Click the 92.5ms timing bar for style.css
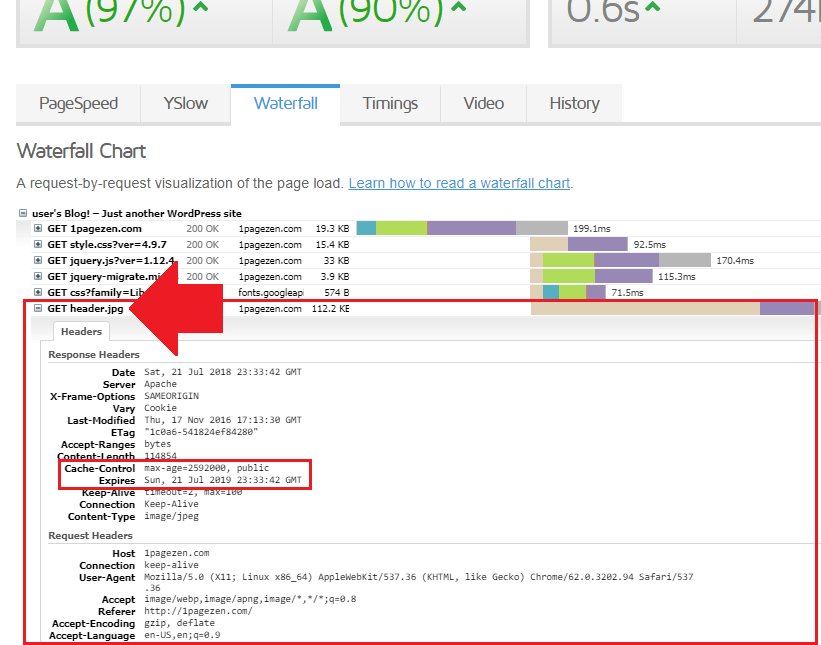821x645 pixels. click(579, 244)
